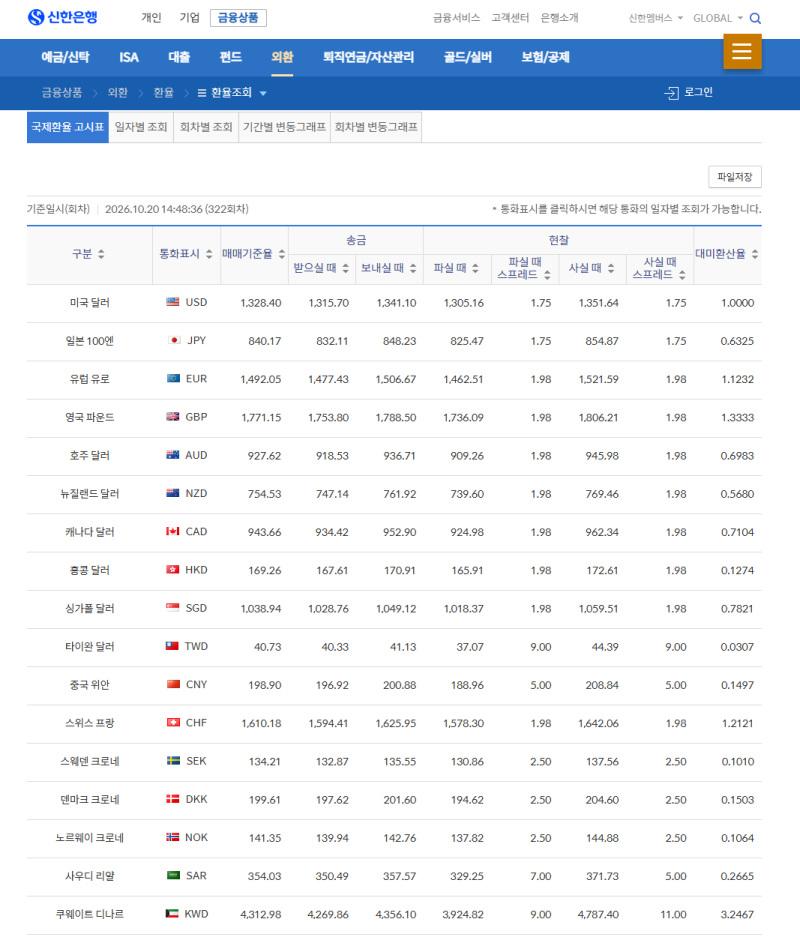800x940 pixels.
Task: Click the KWD flag icon
Action: [172, 914]
